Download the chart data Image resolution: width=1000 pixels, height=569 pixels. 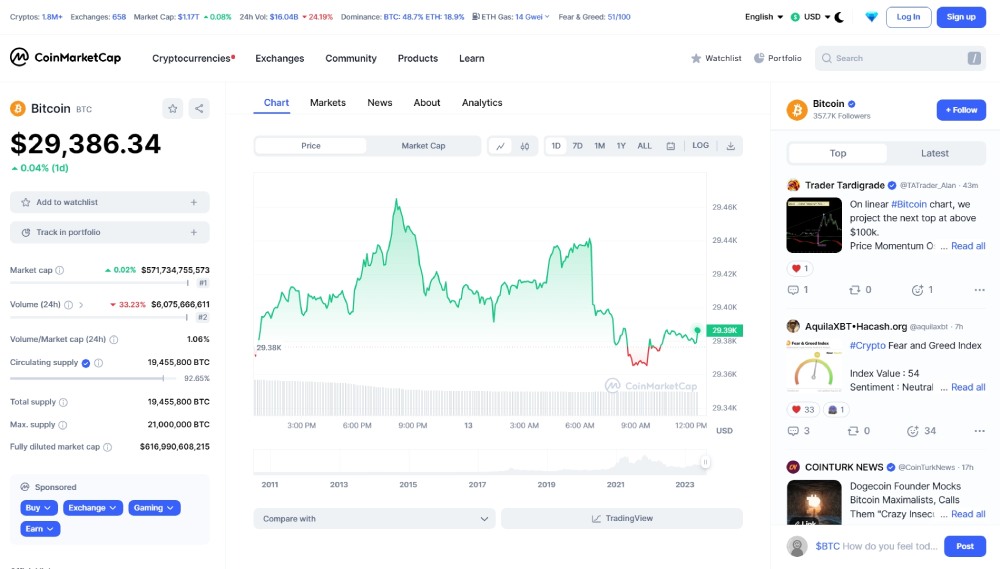(731, 146)
